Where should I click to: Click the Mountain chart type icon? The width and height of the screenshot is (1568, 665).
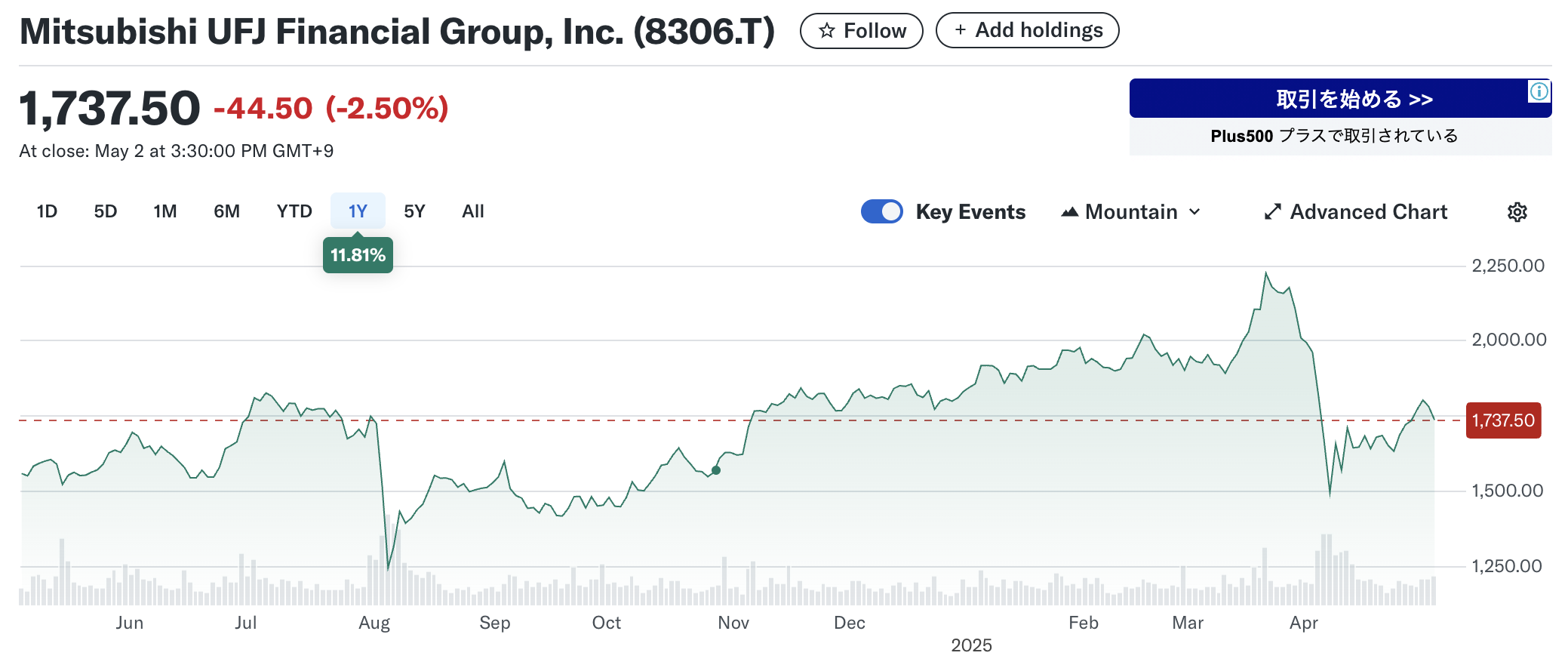pos(1069,212)
